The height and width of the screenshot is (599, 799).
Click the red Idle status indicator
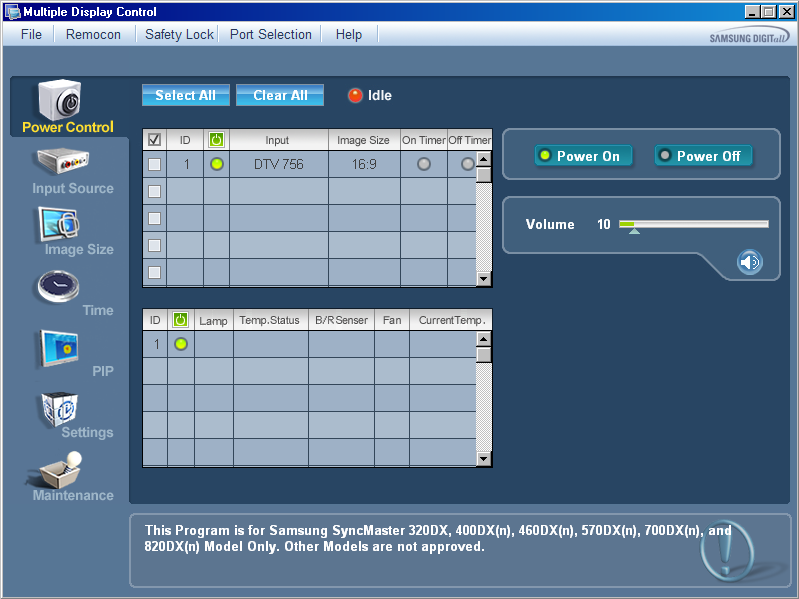click(x=355, y=95)
